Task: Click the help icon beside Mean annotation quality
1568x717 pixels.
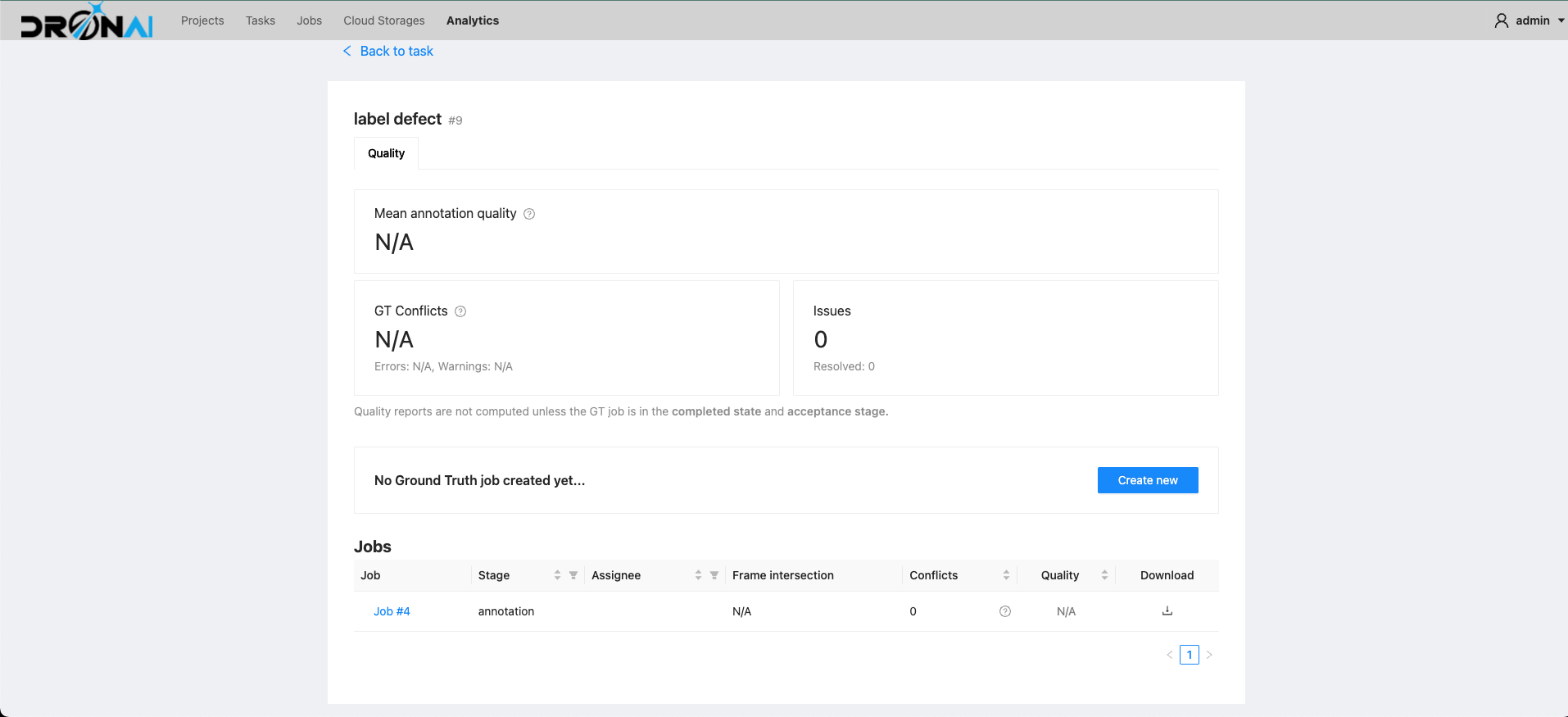Action: click(529, 214)
